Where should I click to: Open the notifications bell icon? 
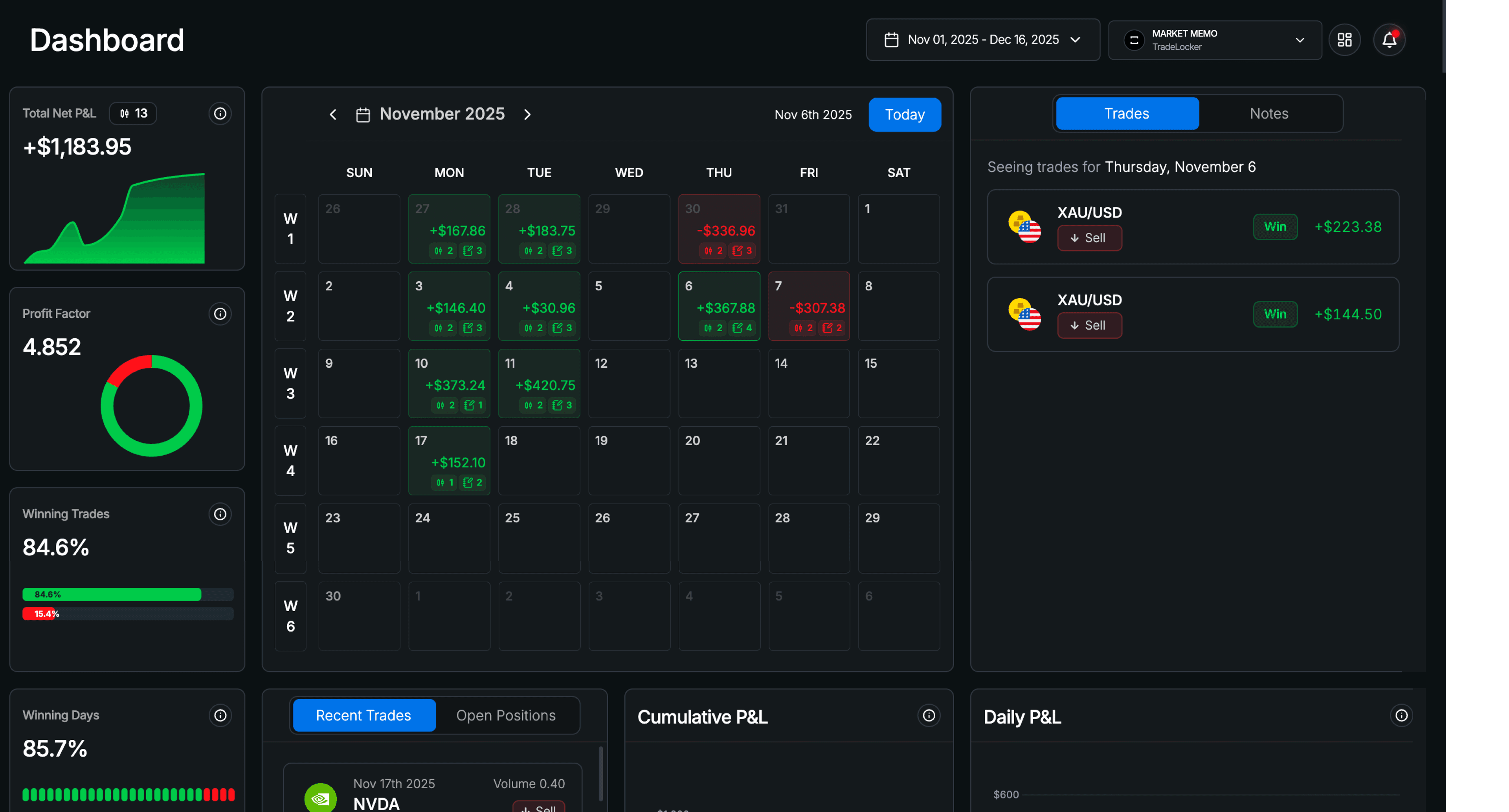[x=1389, y=40]
